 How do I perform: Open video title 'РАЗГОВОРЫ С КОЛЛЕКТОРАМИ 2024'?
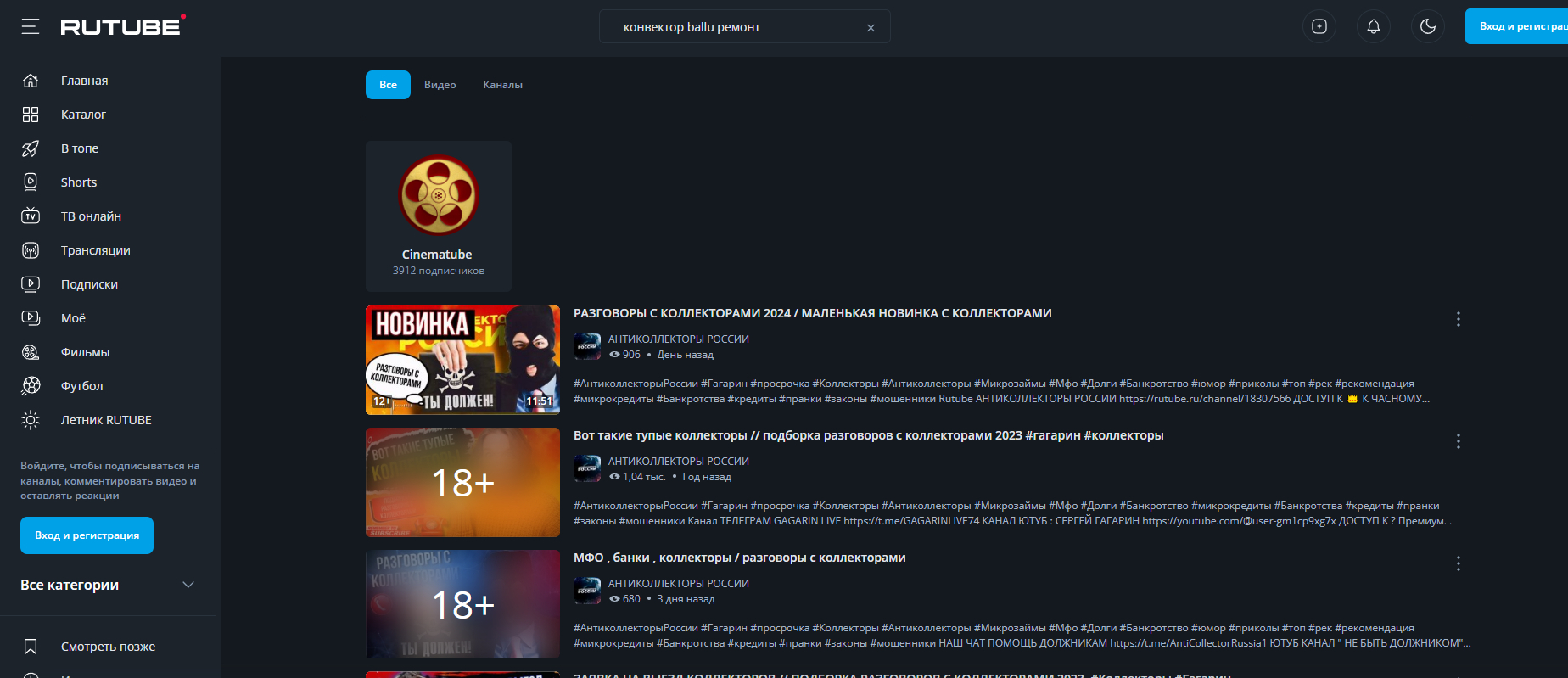coord(813,313)
